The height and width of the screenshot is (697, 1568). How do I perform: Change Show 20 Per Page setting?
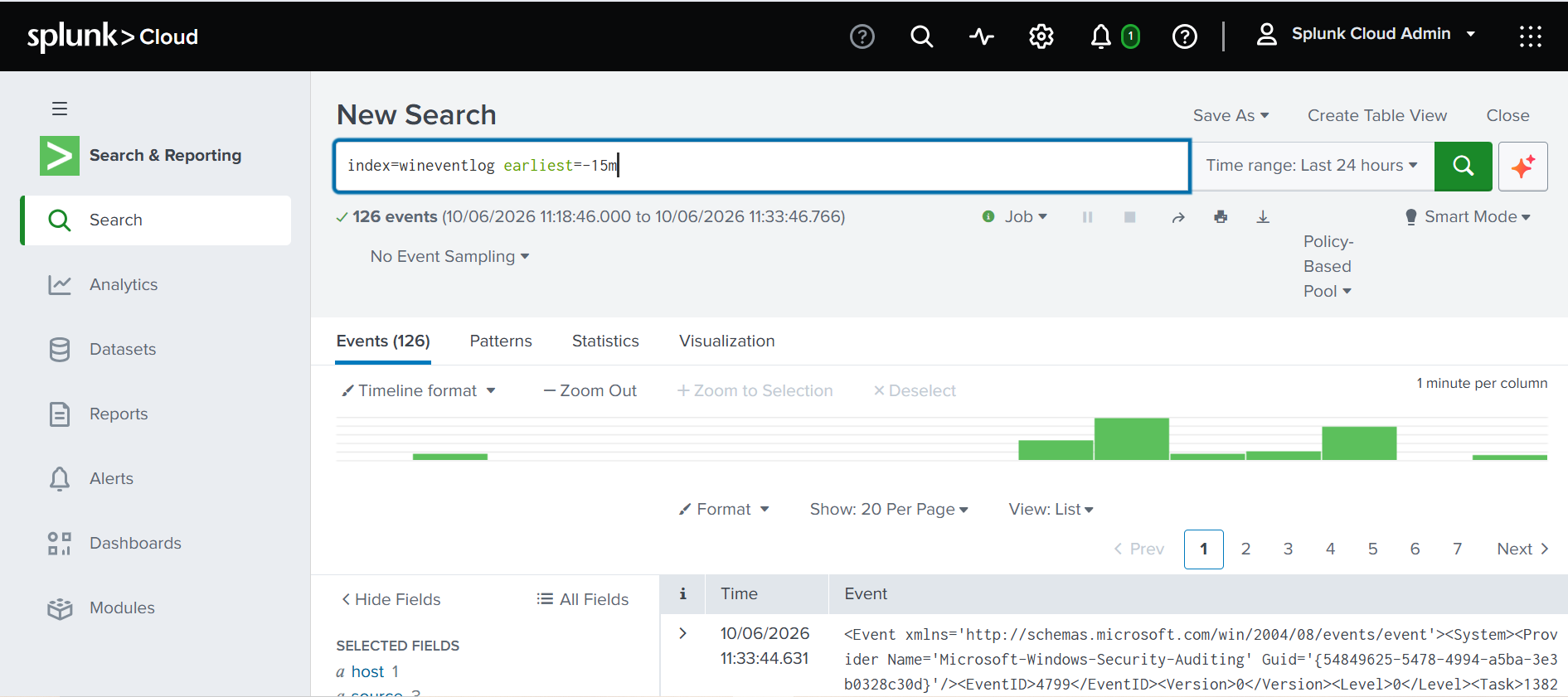[889, 509]
